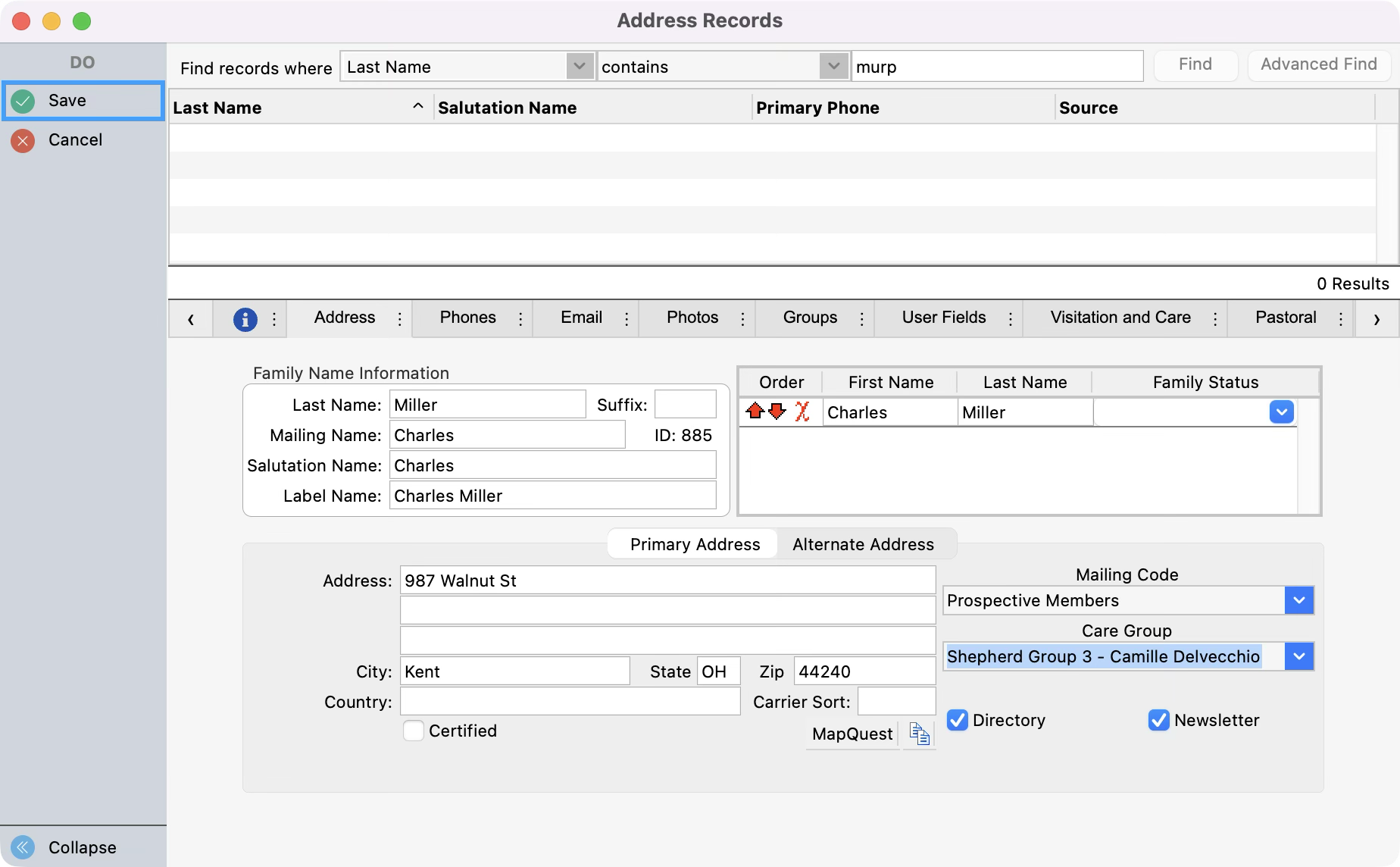Click the copy address icon beside MapQuest
1400x867 pixels.
pyautogui.click(x=920, y=734)
